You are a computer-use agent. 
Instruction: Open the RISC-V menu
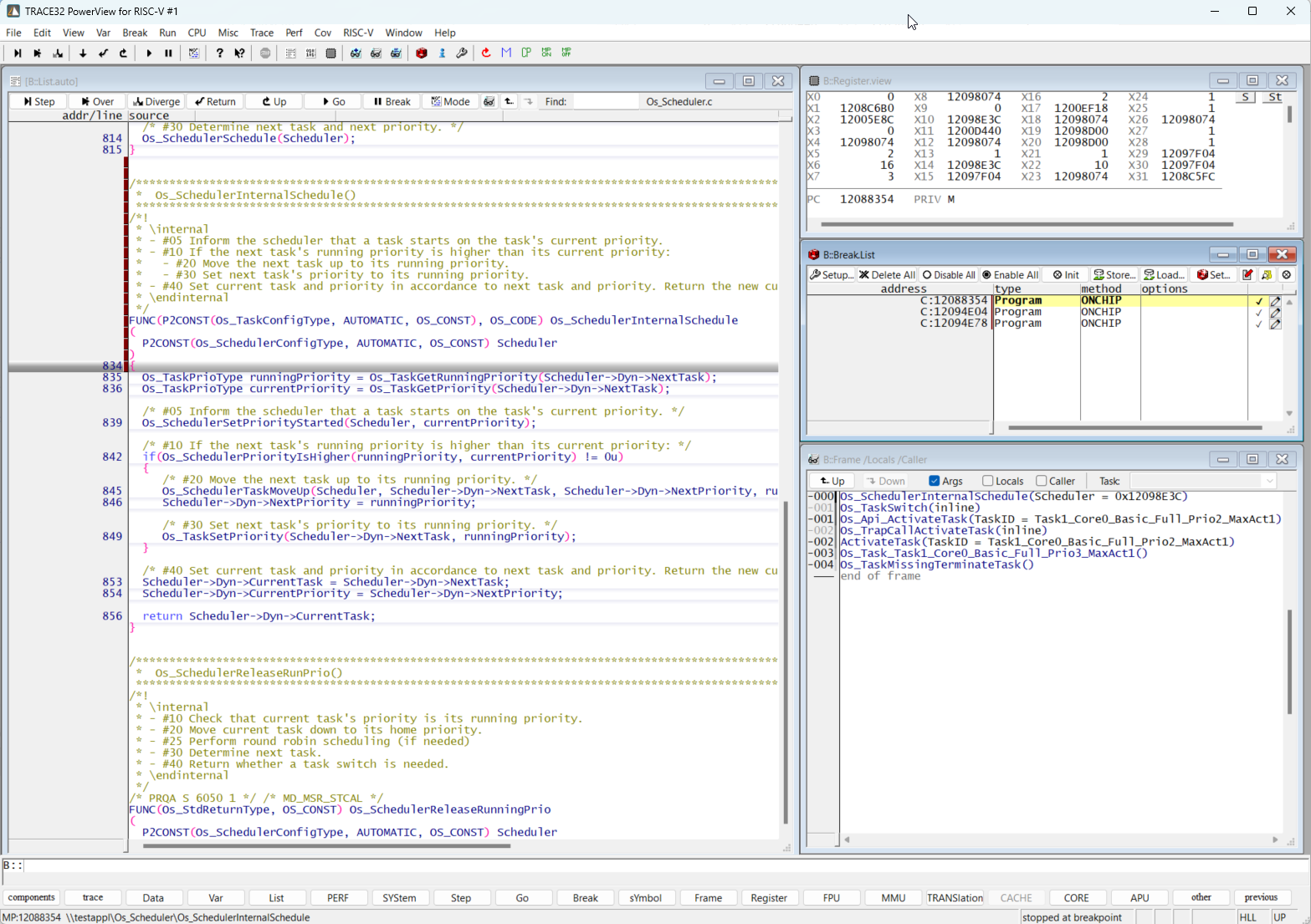(x=358, y=33)
